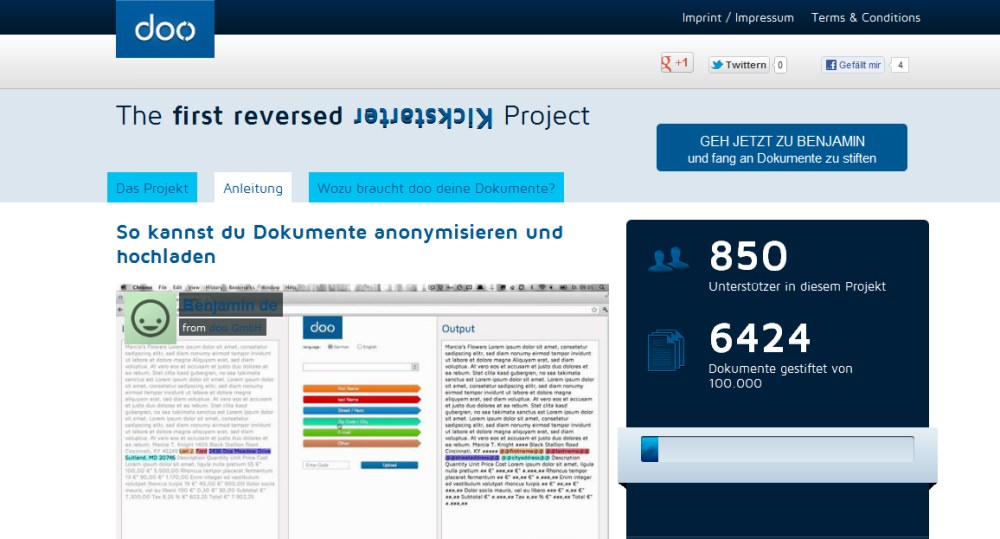
Task: Click the 850 supporters number
Action: point(748,256)
